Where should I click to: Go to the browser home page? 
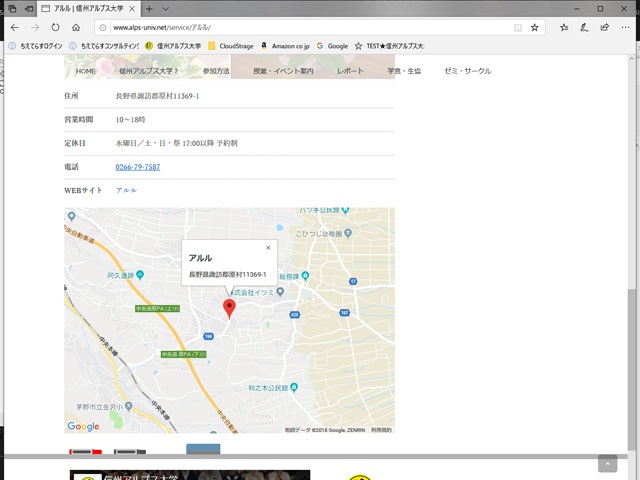coord(75,27)
